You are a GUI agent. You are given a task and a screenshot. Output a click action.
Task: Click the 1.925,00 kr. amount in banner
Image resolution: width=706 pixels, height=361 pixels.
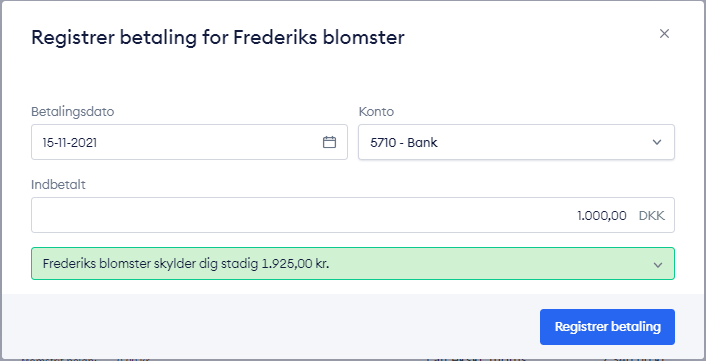click(295, 264)
